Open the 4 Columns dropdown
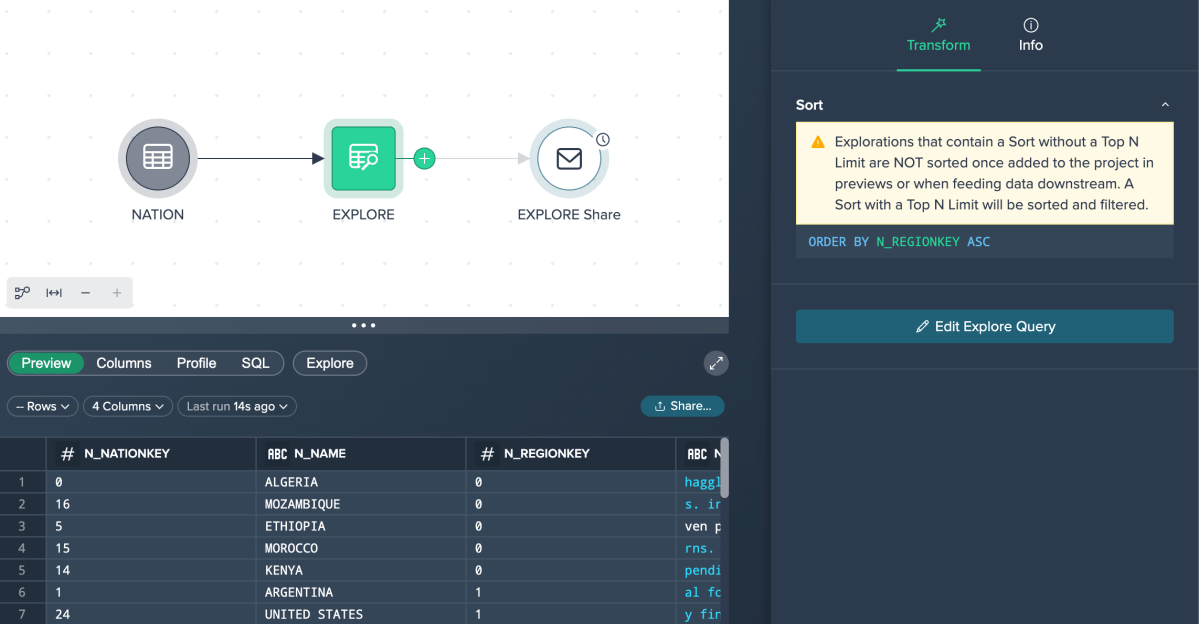1199x624 pixels. pos(128,406)
